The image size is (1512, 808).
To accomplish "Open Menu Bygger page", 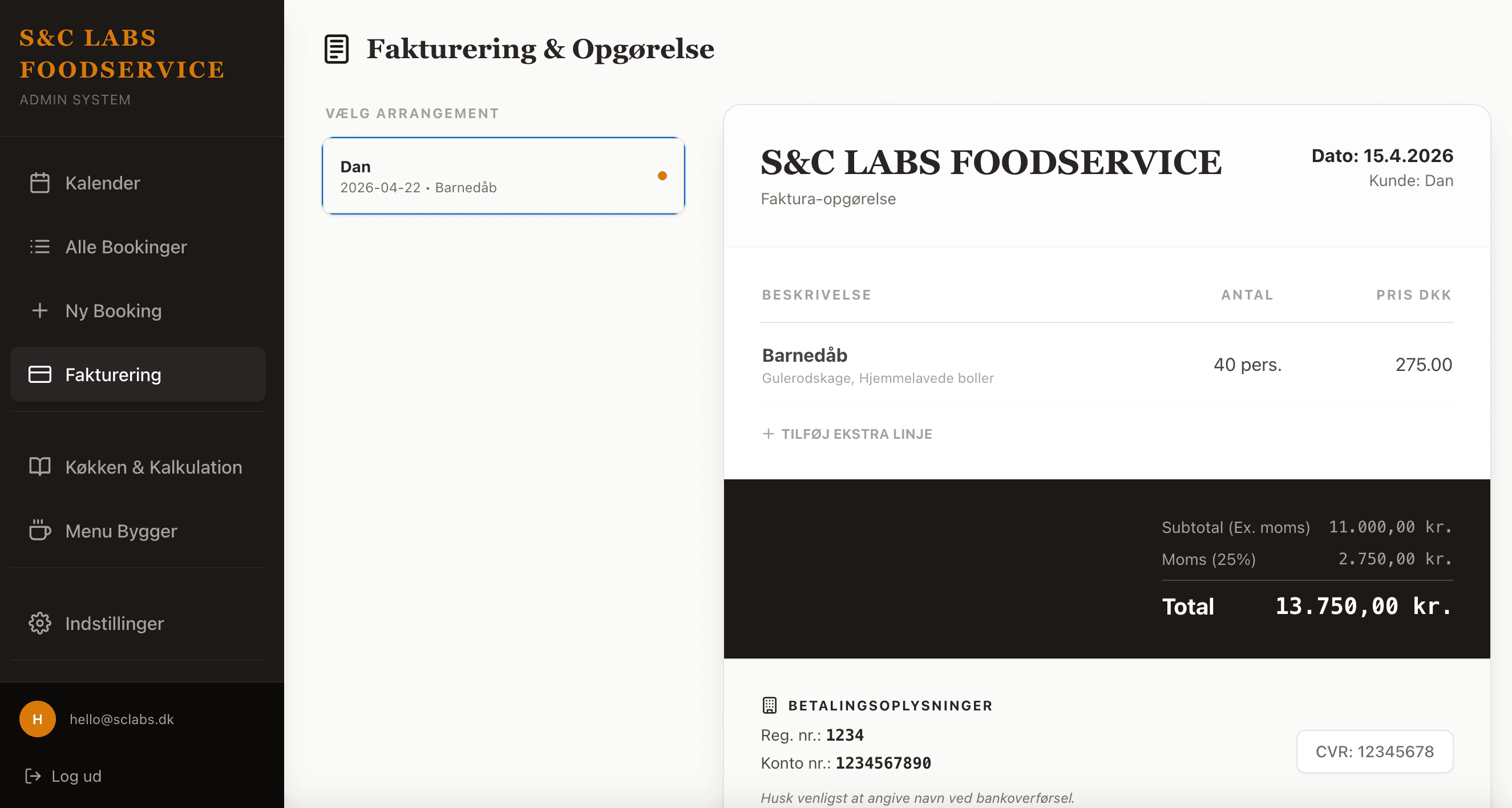I will 138,530.
